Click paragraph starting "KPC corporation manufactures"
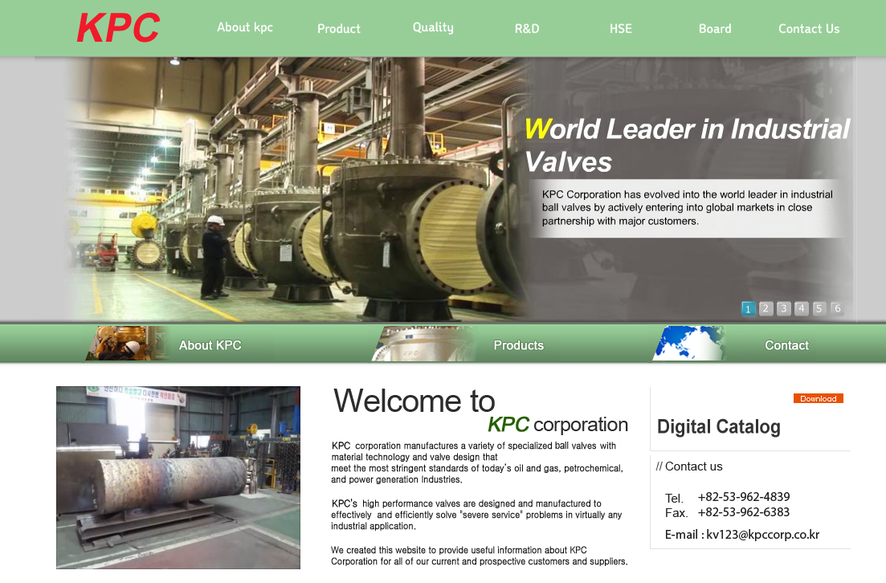Image resolution: width=886 pixels, height=583 pixels. [x=477, y=463]
